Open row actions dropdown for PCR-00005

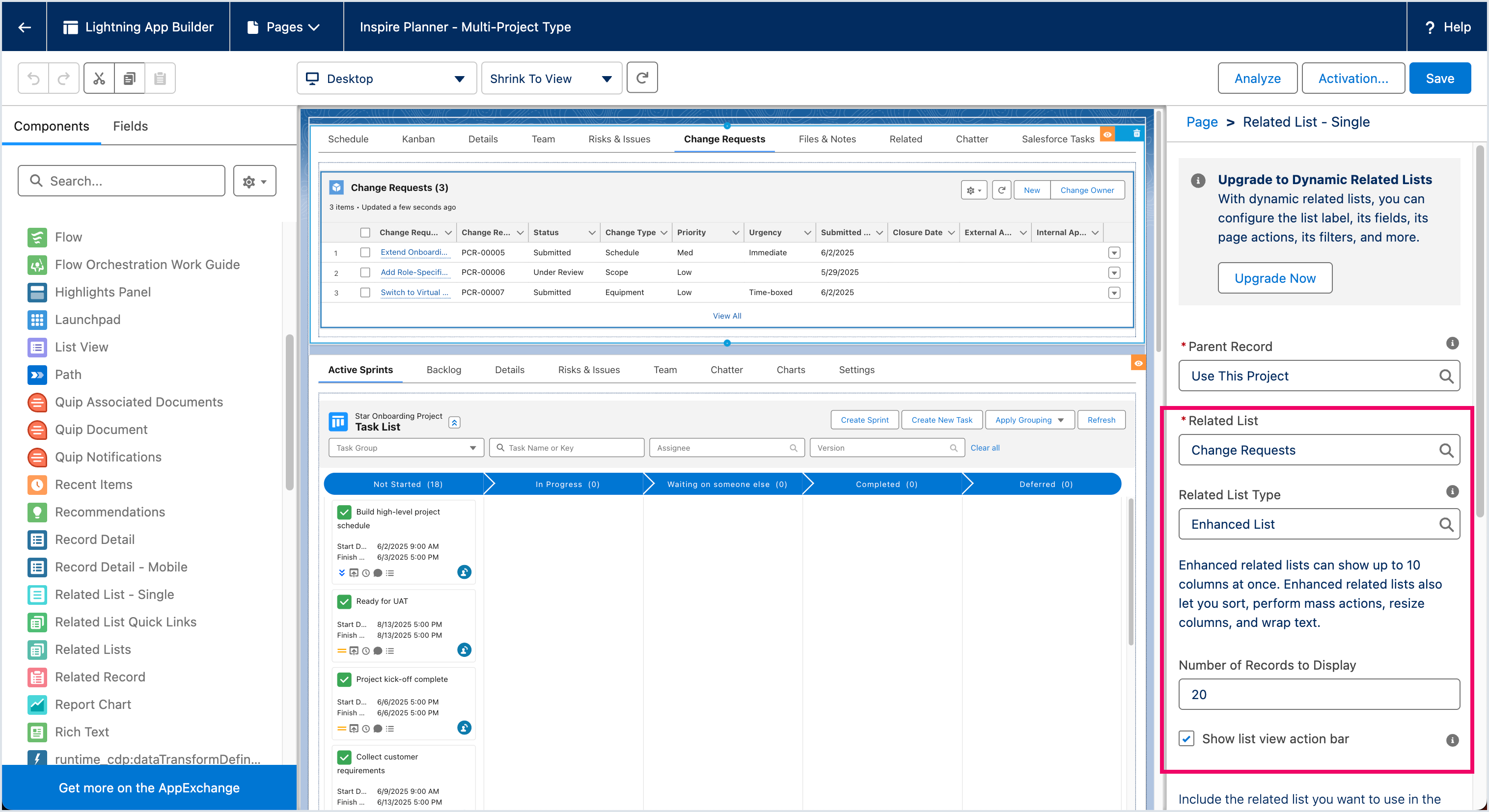tap(1114, 253)
